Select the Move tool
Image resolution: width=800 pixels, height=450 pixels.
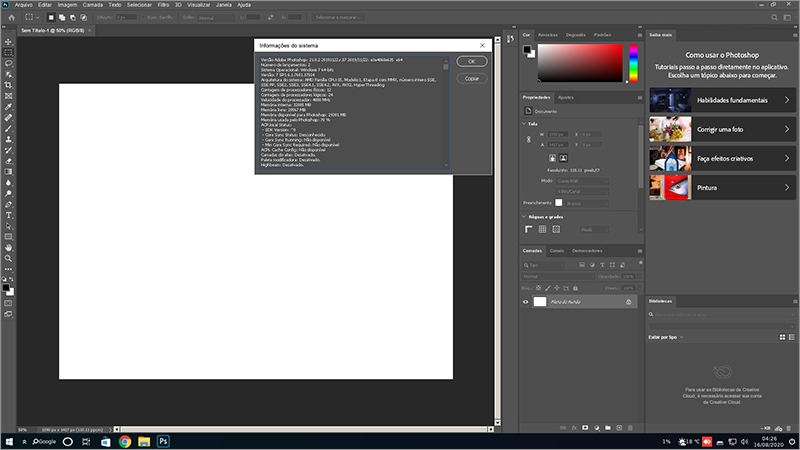(x=8, y=40)
